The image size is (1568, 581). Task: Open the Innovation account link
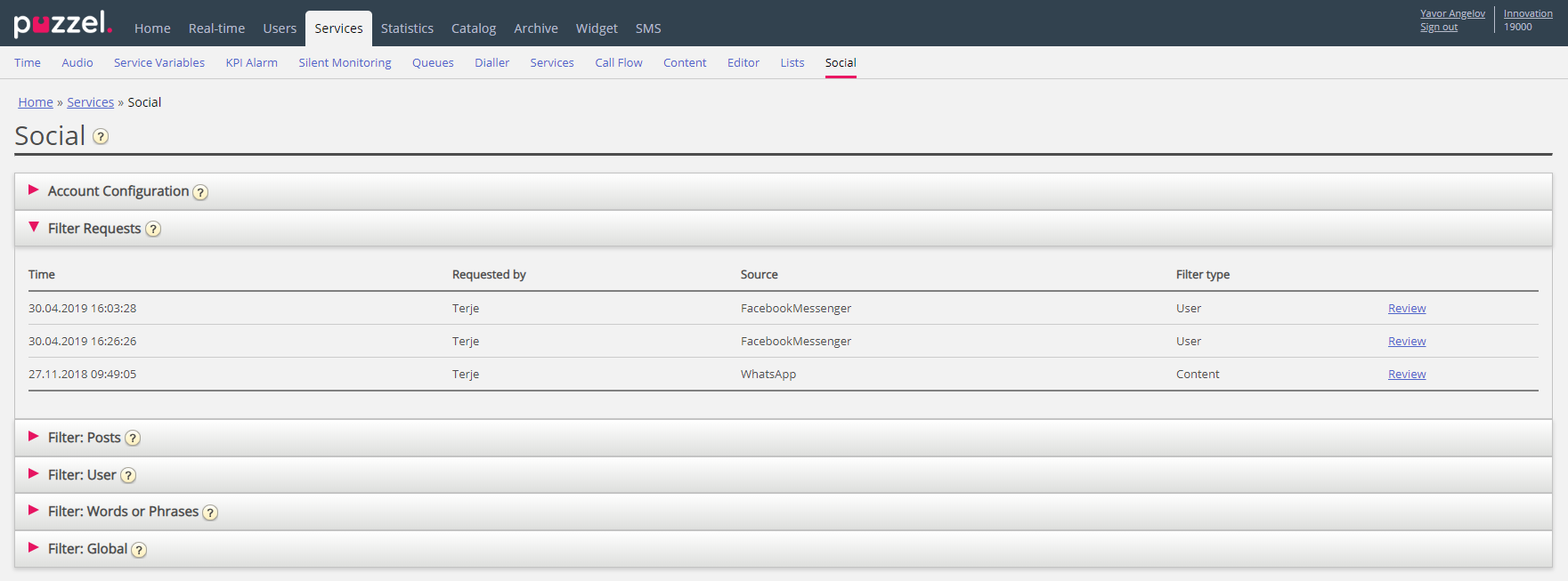pos(1527,13)
